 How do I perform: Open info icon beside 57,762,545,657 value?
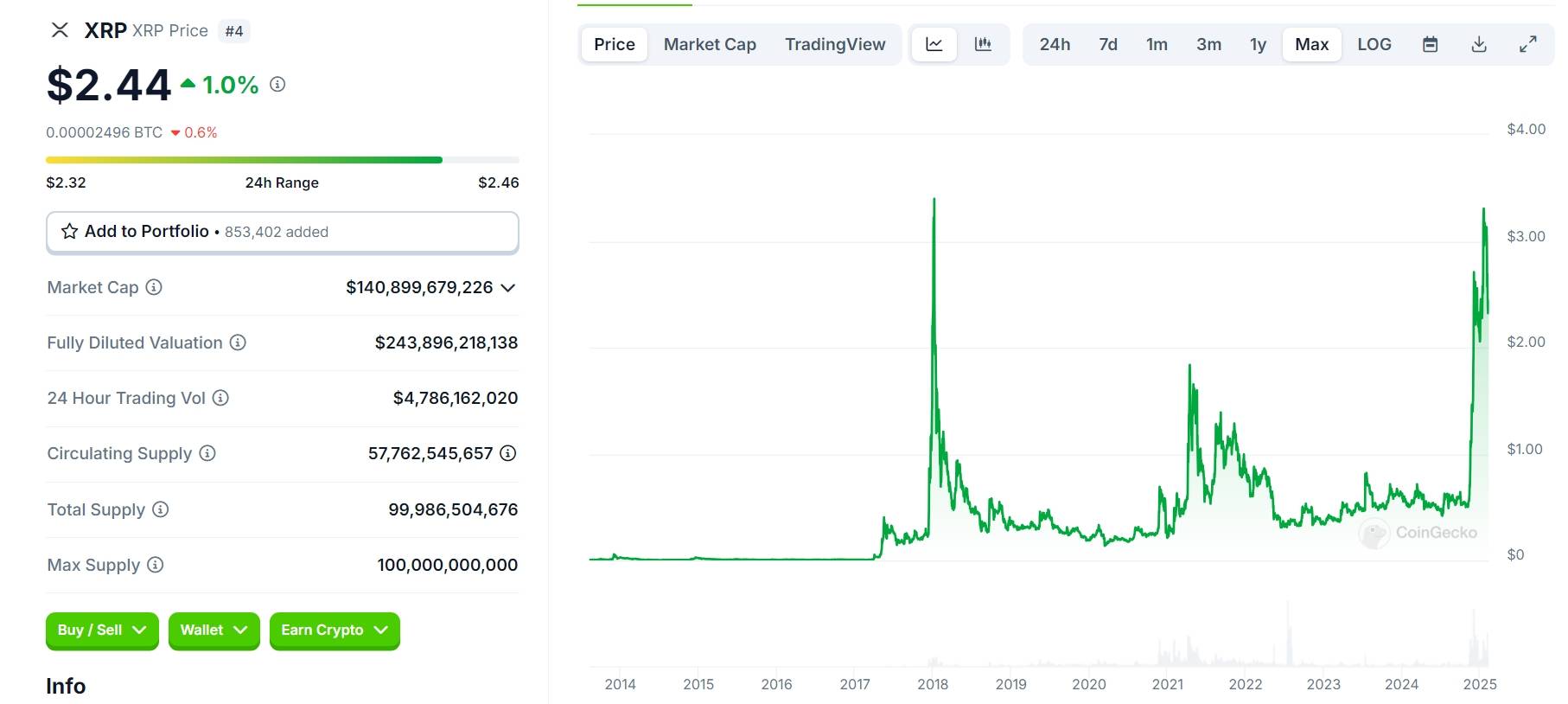click(508, 453)
